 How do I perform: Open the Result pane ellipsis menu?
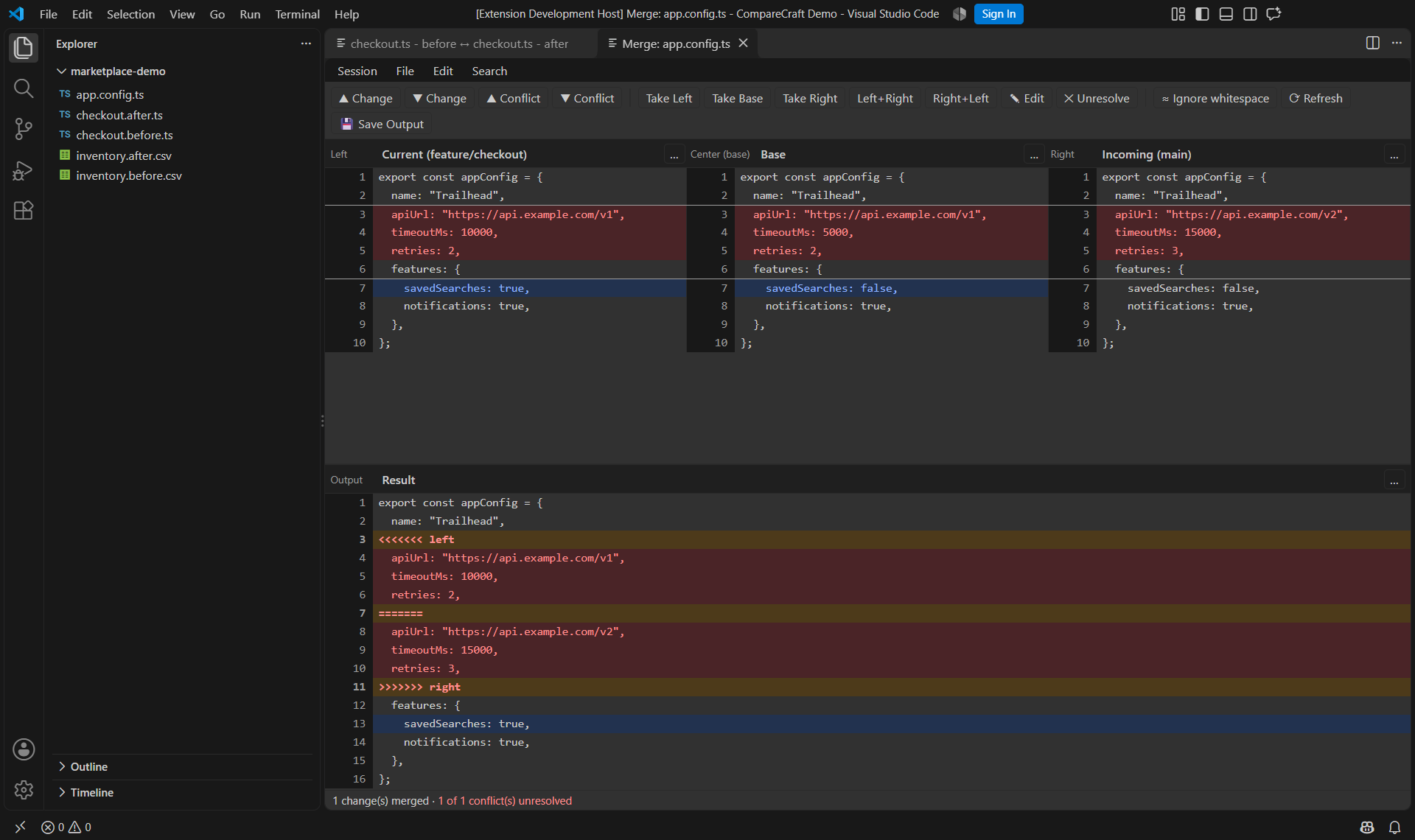pyautogui.click(x=1394, y=480)
